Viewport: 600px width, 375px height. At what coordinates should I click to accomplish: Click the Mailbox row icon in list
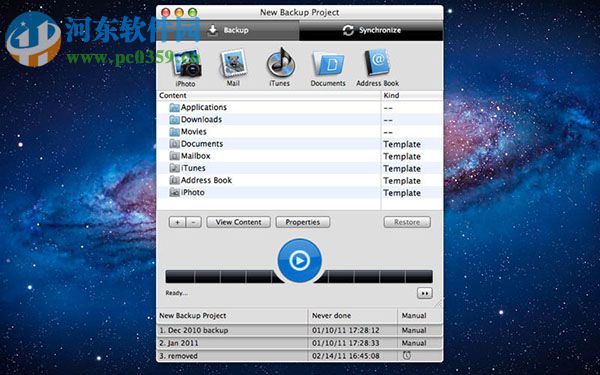click(174, 156)
